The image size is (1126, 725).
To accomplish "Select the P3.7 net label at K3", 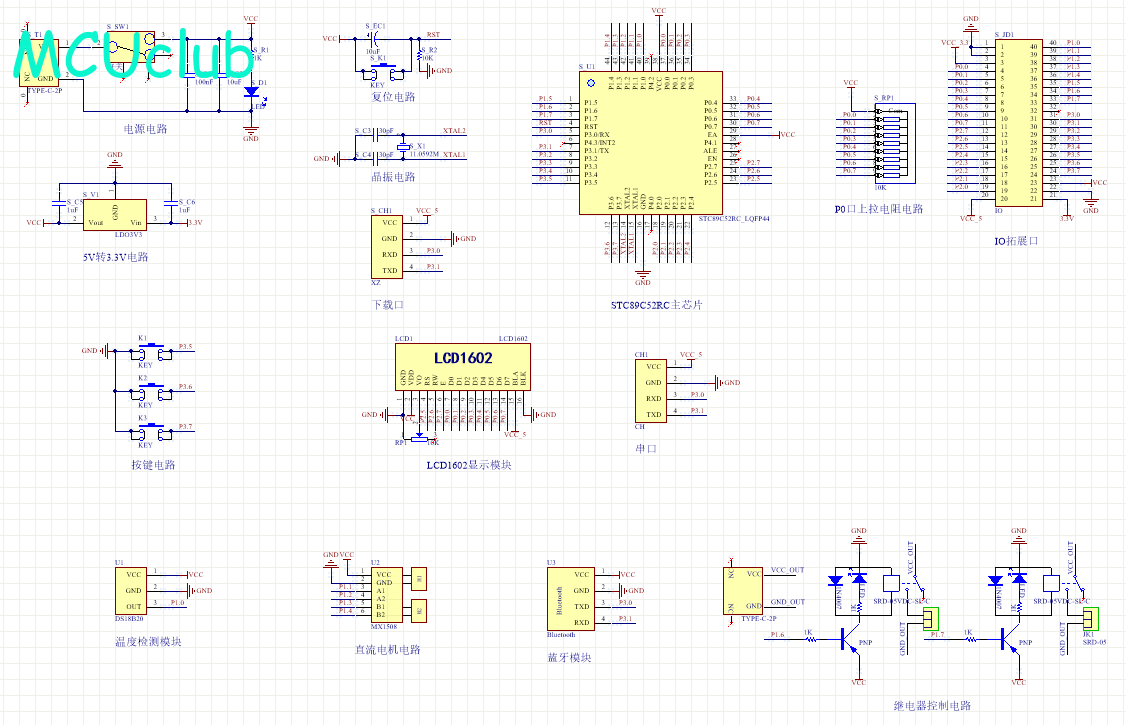I will pos(185,427).
